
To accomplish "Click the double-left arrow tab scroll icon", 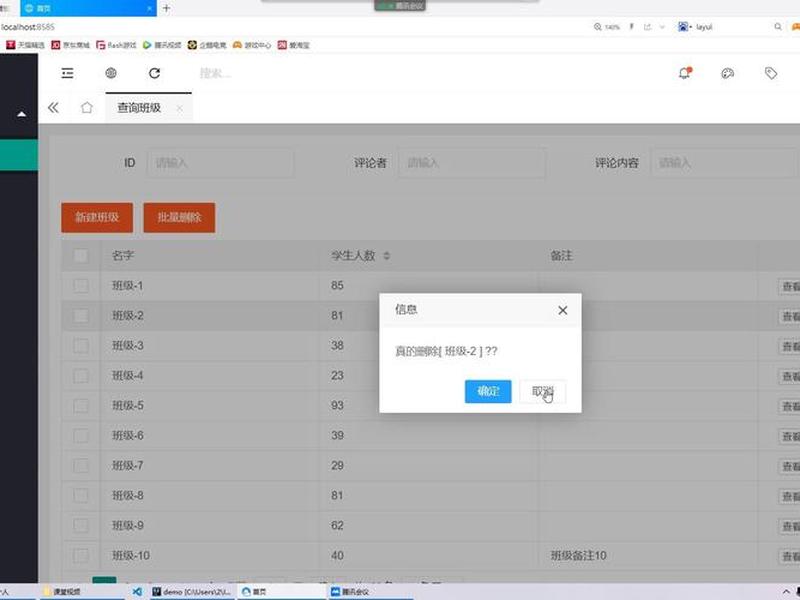I will click(x=53, y=108).
